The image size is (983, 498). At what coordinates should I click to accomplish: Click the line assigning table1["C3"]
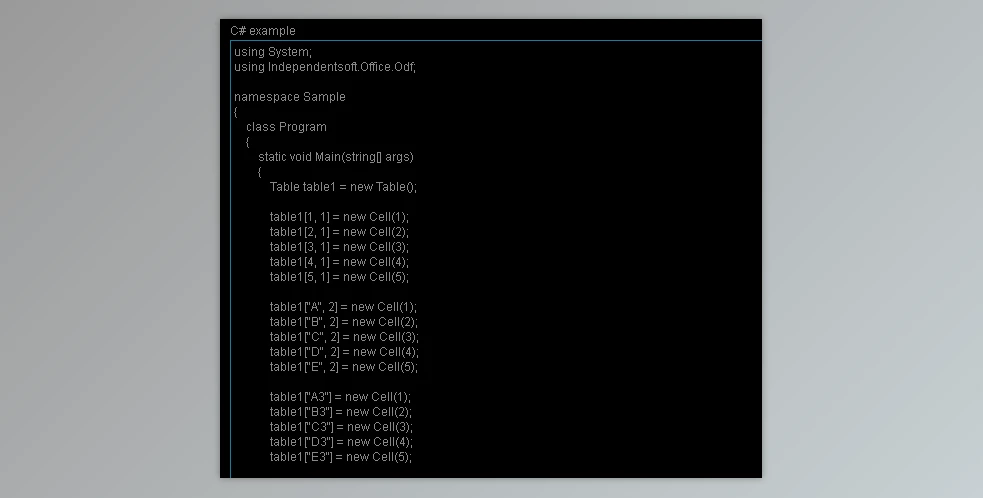pyautogui.click(x=340, y=427)
